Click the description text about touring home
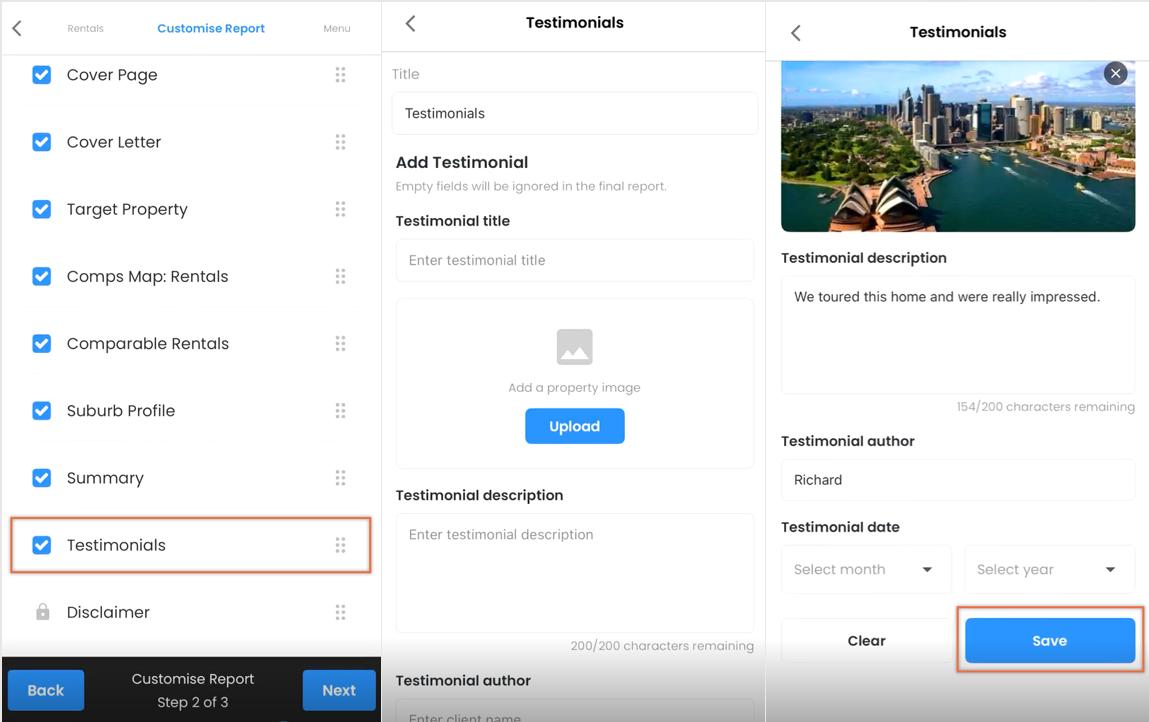This screenshot has height=722, width=1149. pos(947,297)
